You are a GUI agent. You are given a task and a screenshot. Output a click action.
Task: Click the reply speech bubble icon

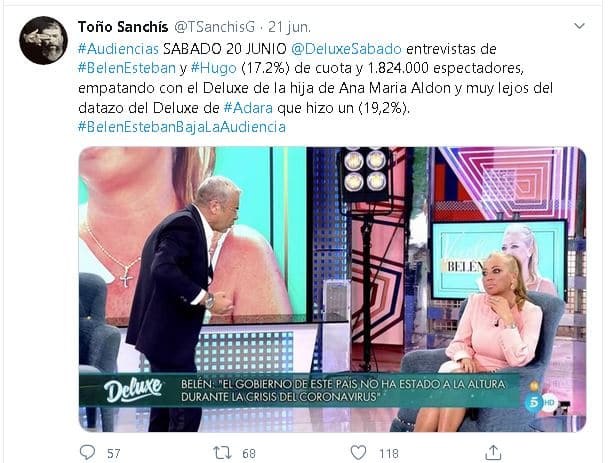pos(87,452)
